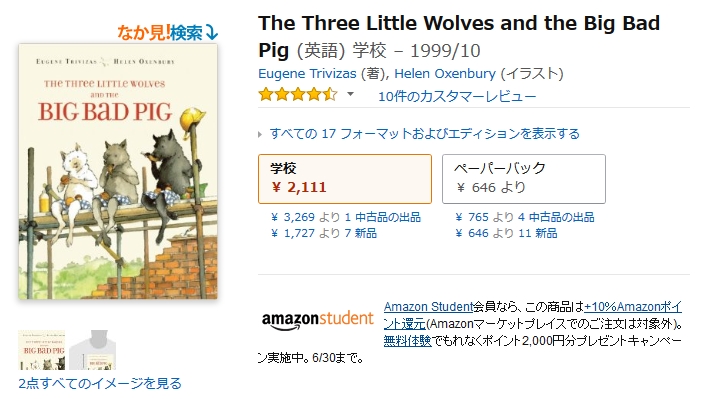The width and height of the screenshot is (728, 399).
Task: Open 10件のカスタマーレビュー link
Action: tap(457, 97)
